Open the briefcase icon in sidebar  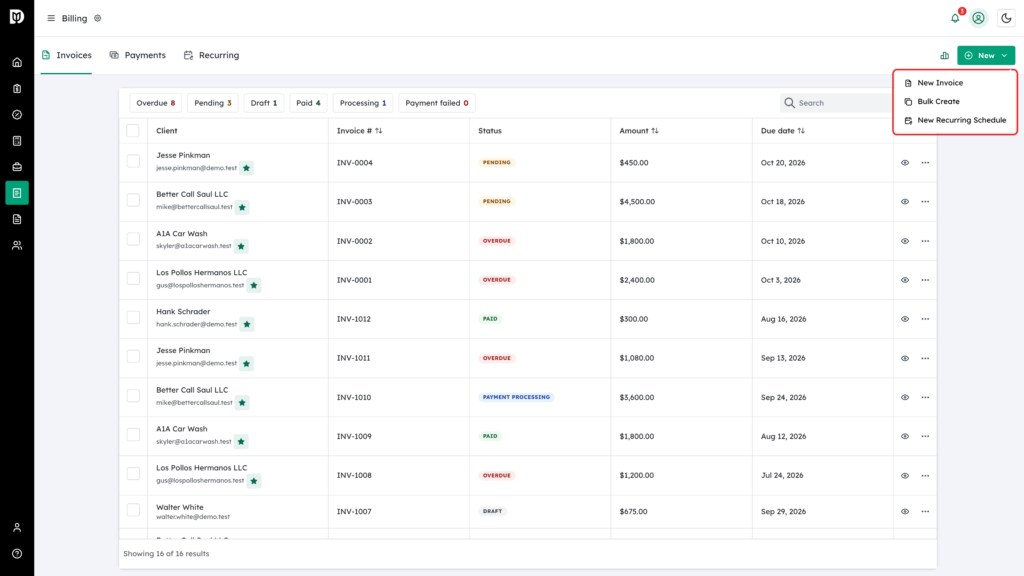[x=17, y=167]
